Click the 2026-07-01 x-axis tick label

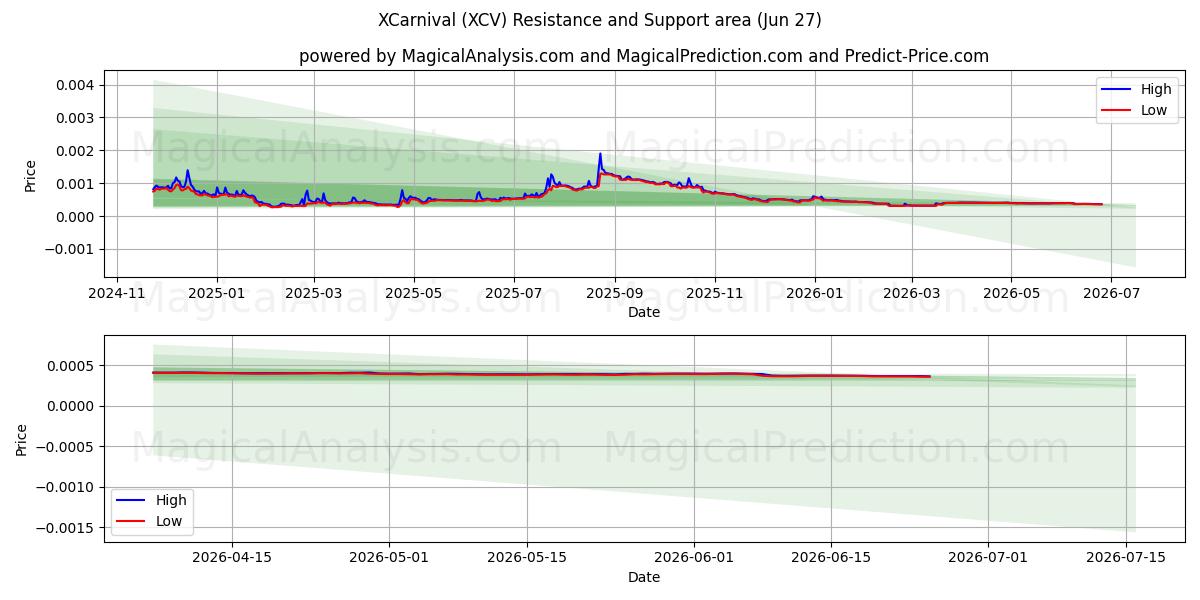988,559
